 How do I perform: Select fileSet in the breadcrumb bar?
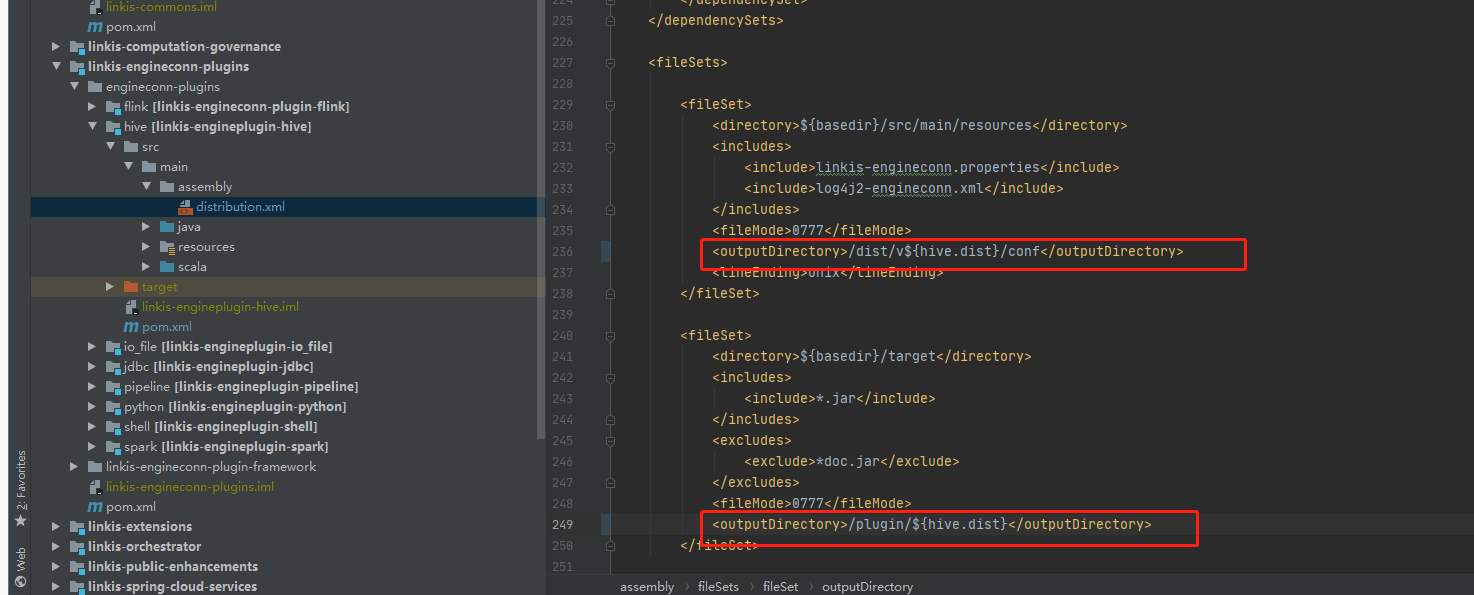780,587
